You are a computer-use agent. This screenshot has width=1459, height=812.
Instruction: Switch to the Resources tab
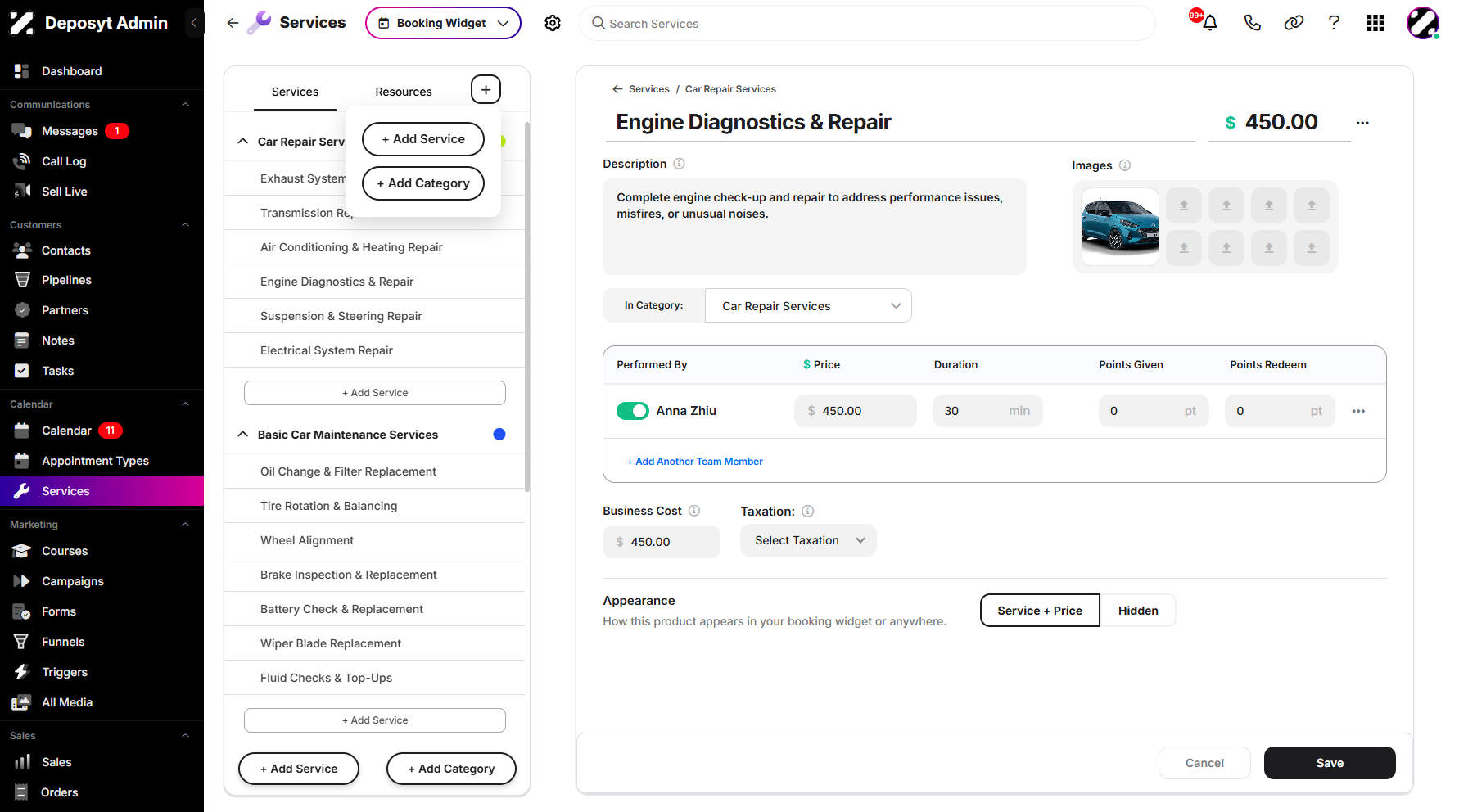pyautogui.click(x=403, y=92)
